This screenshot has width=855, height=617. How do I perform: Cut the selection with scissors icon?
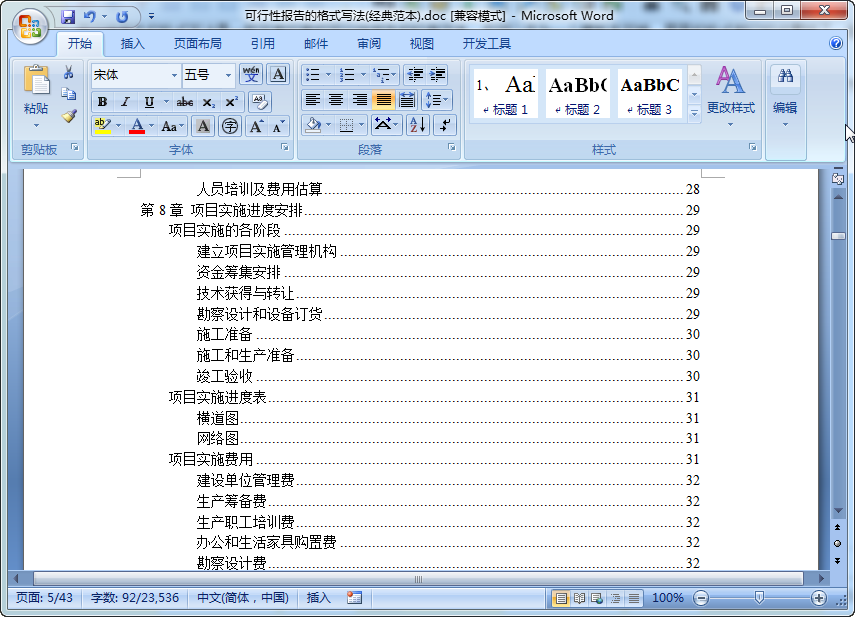click(x=68, y=72)
